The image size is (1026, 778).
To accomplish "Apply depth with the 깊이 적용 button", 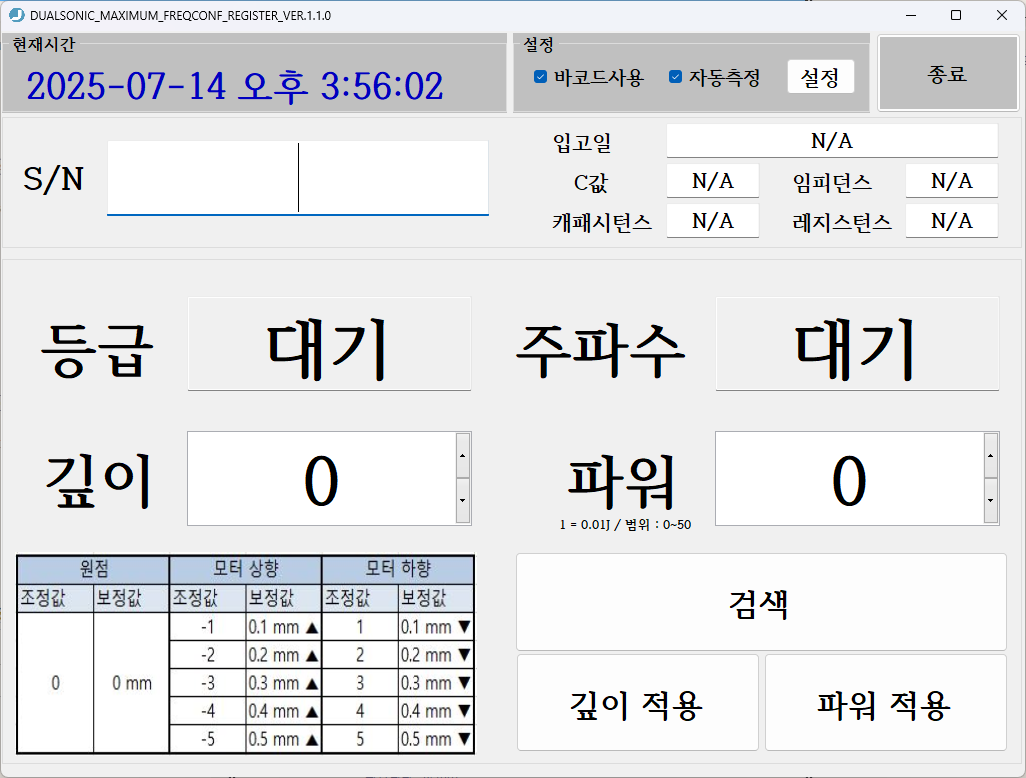I will (637, 702).
